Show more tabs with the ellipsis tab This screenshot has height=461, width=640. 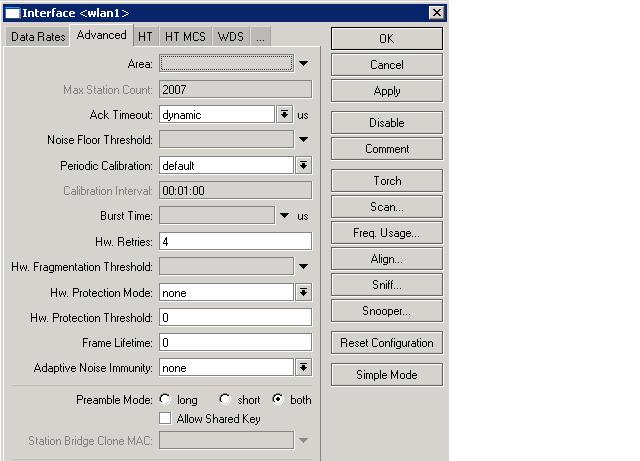(x=260, y=37)
